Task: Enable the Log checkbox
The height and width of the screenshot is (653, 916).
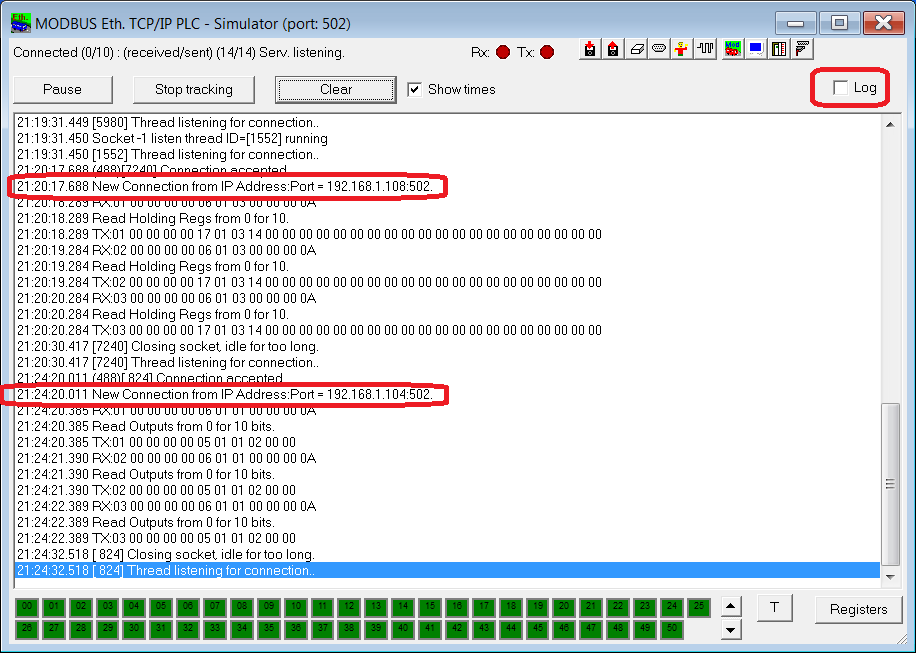Action: coord(841,88)
